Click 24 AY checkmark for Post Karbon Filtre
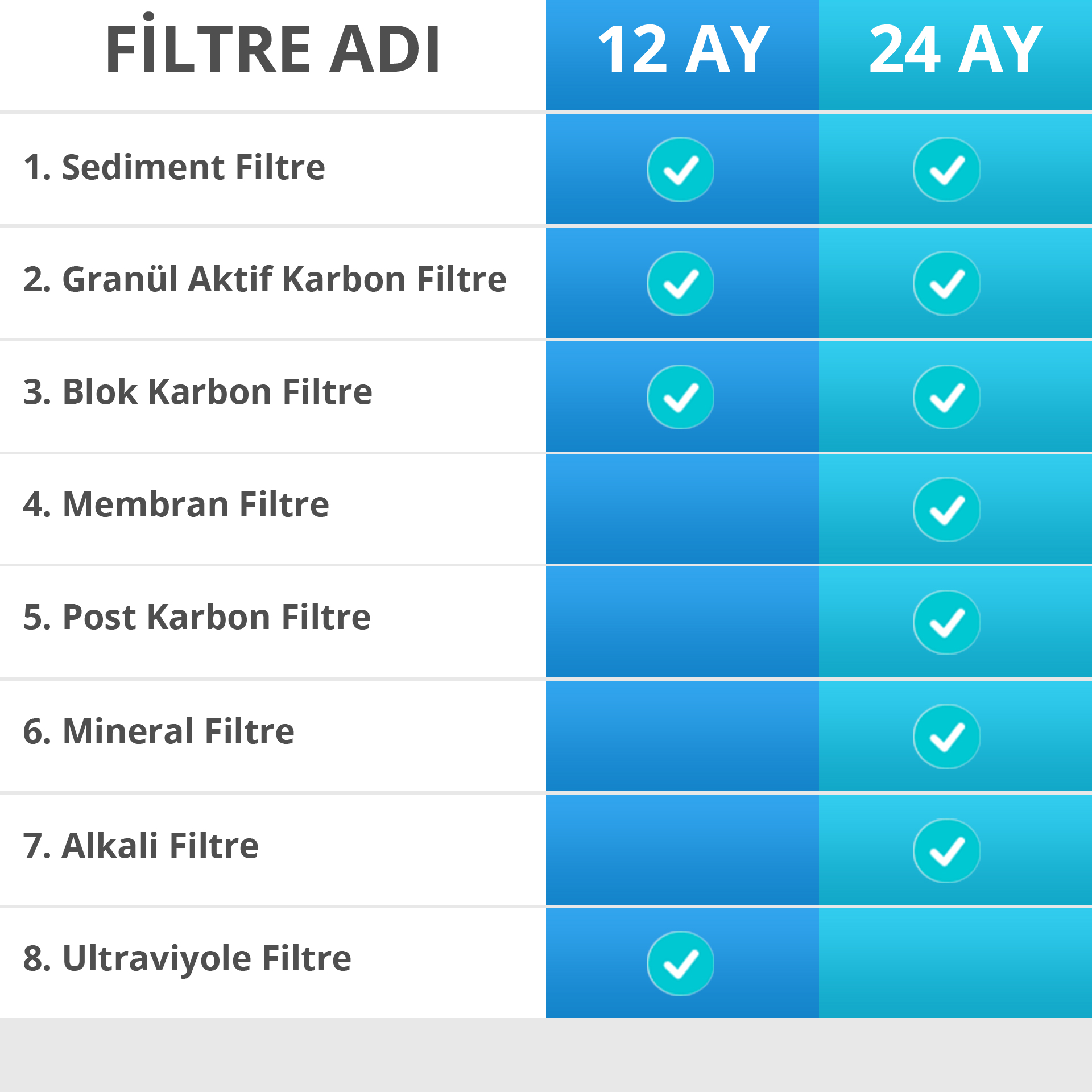 tap(946, 622)
